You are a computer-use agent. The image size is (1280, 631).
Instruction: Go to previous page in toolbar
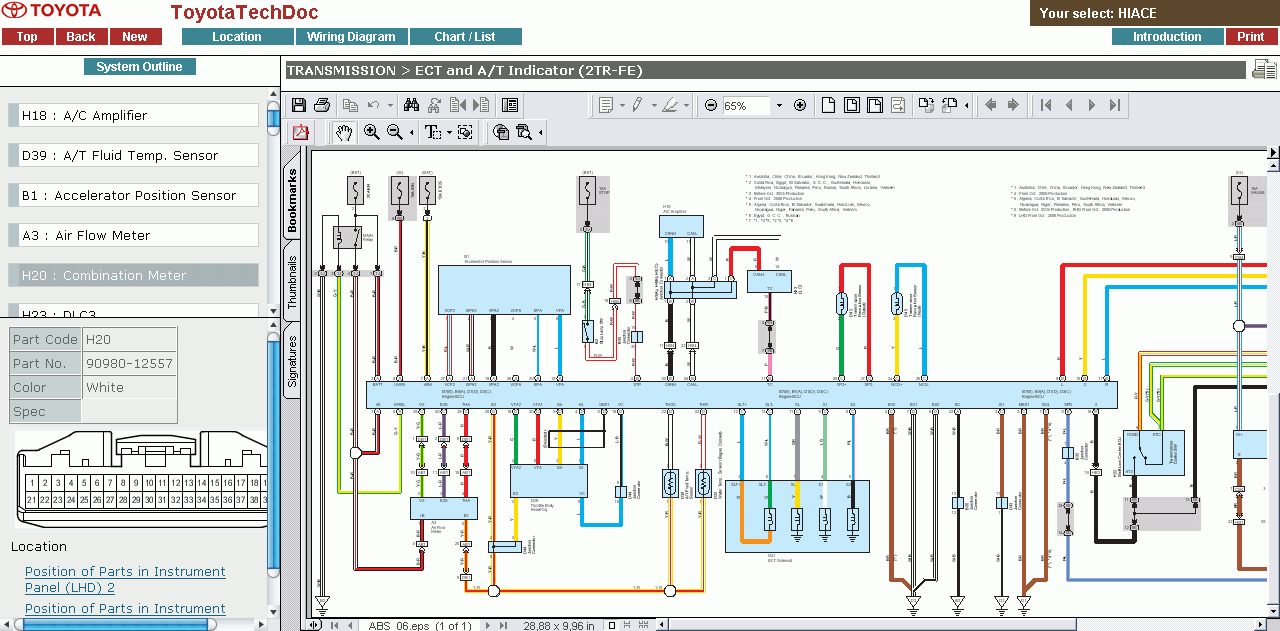coord(1069,105)
